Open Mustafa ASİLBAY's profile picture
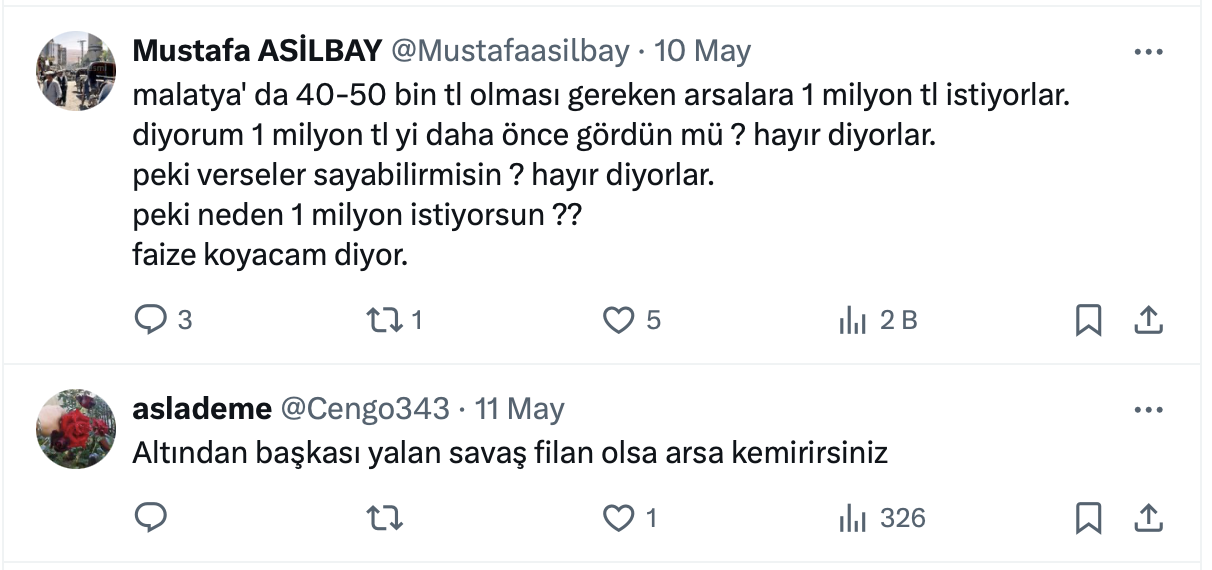Image resolution: width=1212 pixels, height=570 pixels. 76,70
